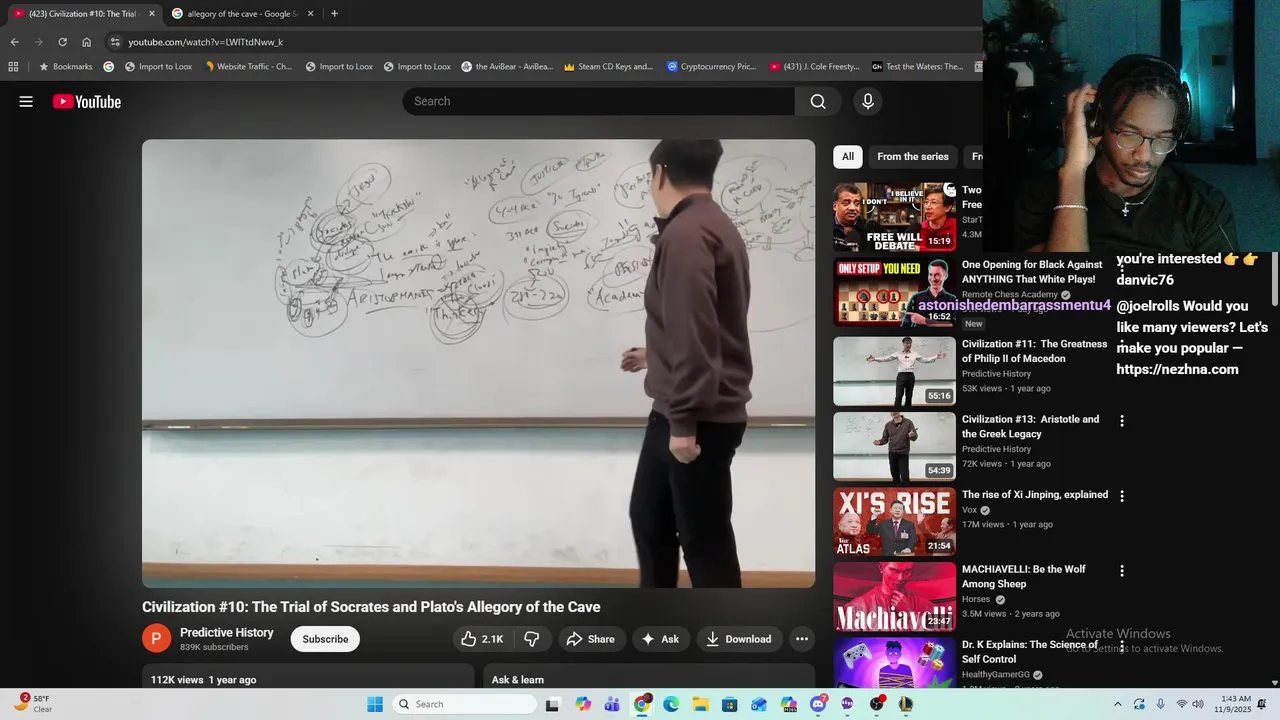Go to the YouTube home logo

87,101
